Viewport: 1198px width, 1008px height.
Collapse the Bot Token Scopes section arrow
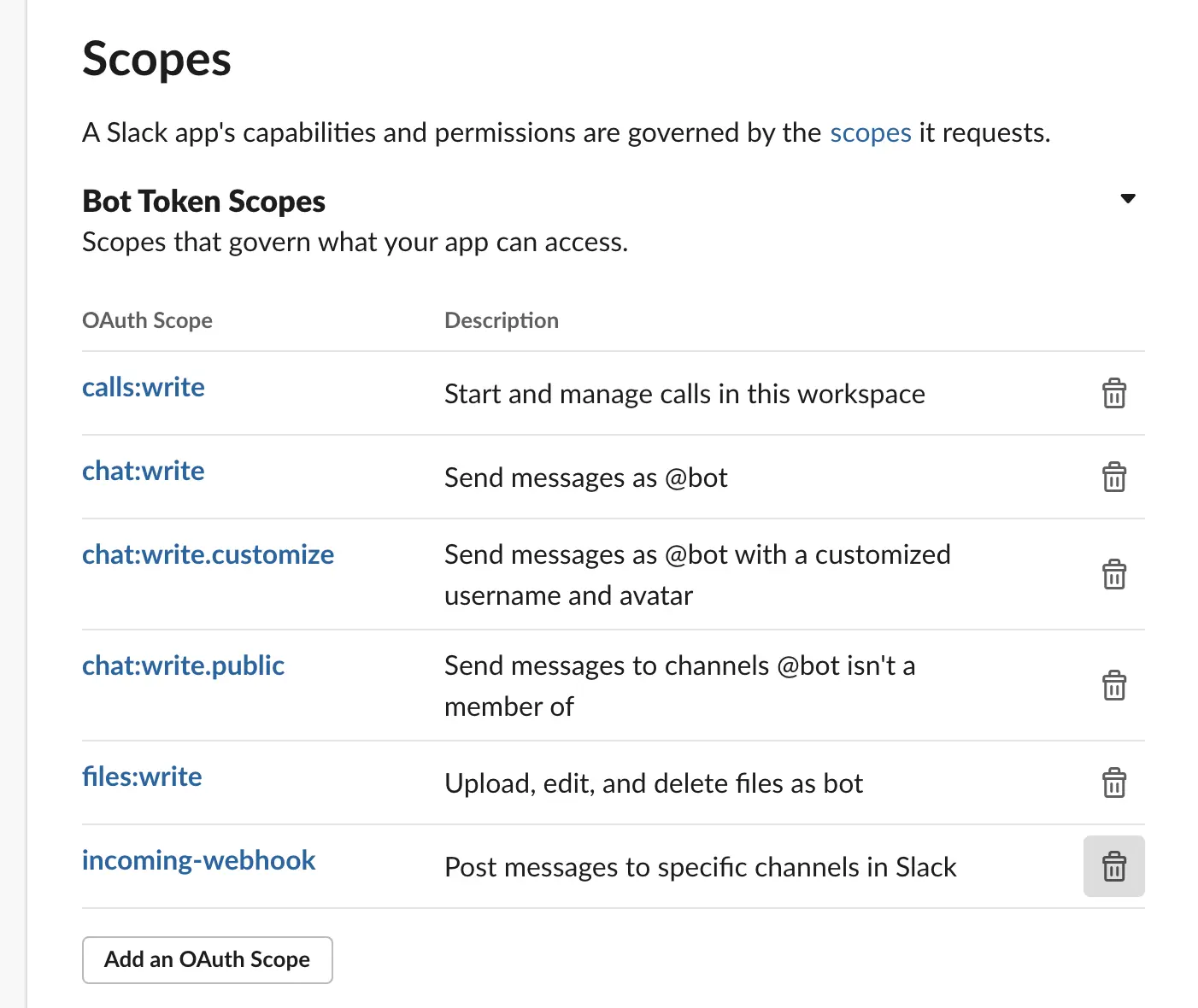point(1128,199)
